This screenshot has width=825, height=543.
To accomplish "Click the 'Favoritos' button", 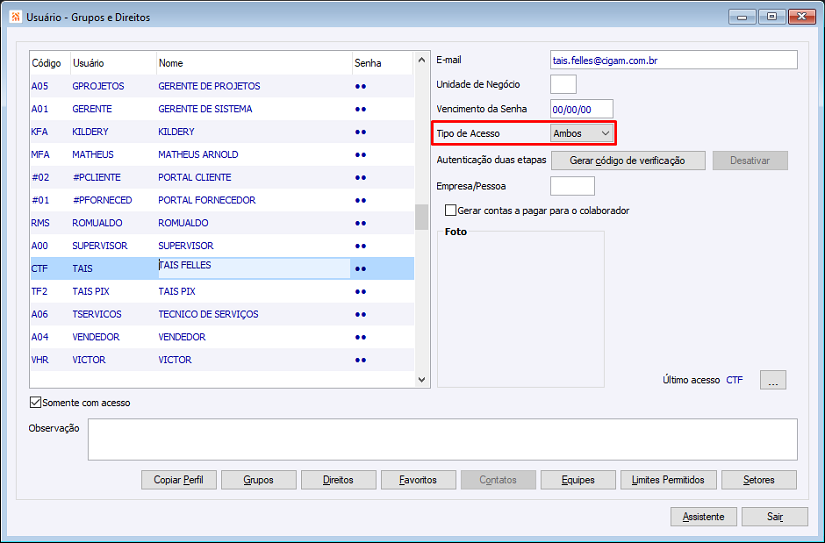I will tap(418, 480).
